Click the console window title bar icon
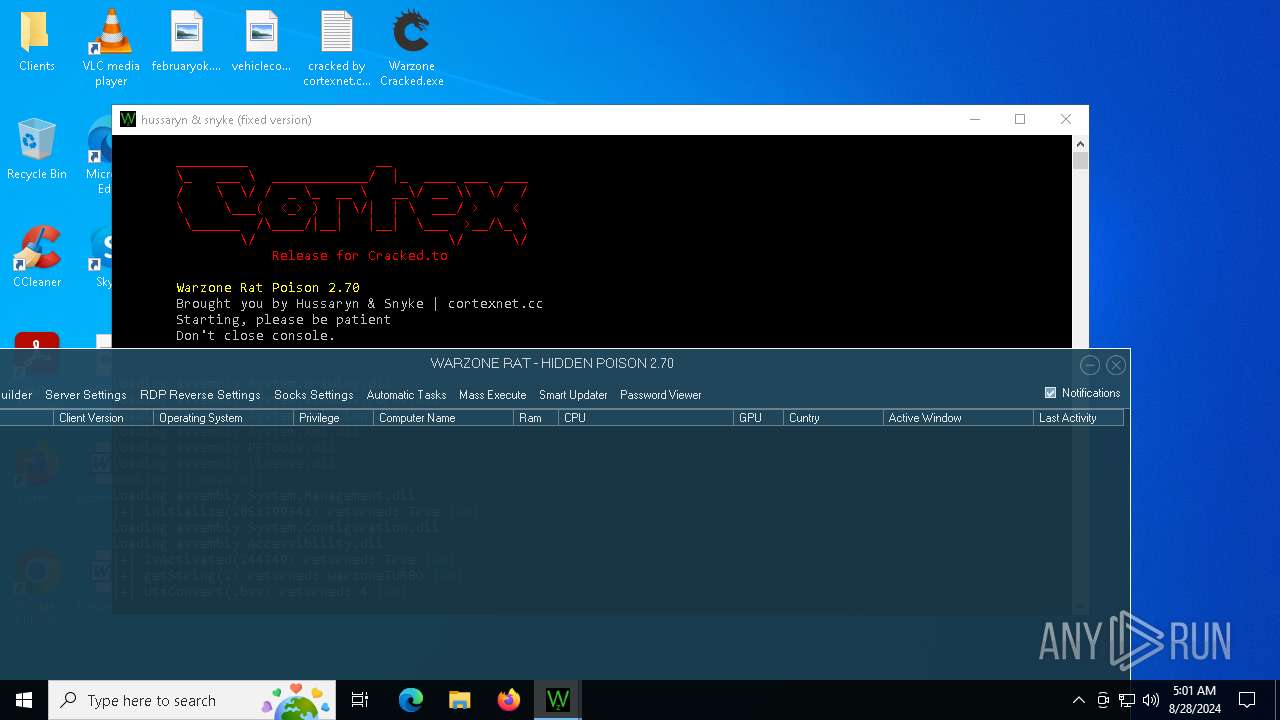The image size is (1280, 720). coord(128,119)
